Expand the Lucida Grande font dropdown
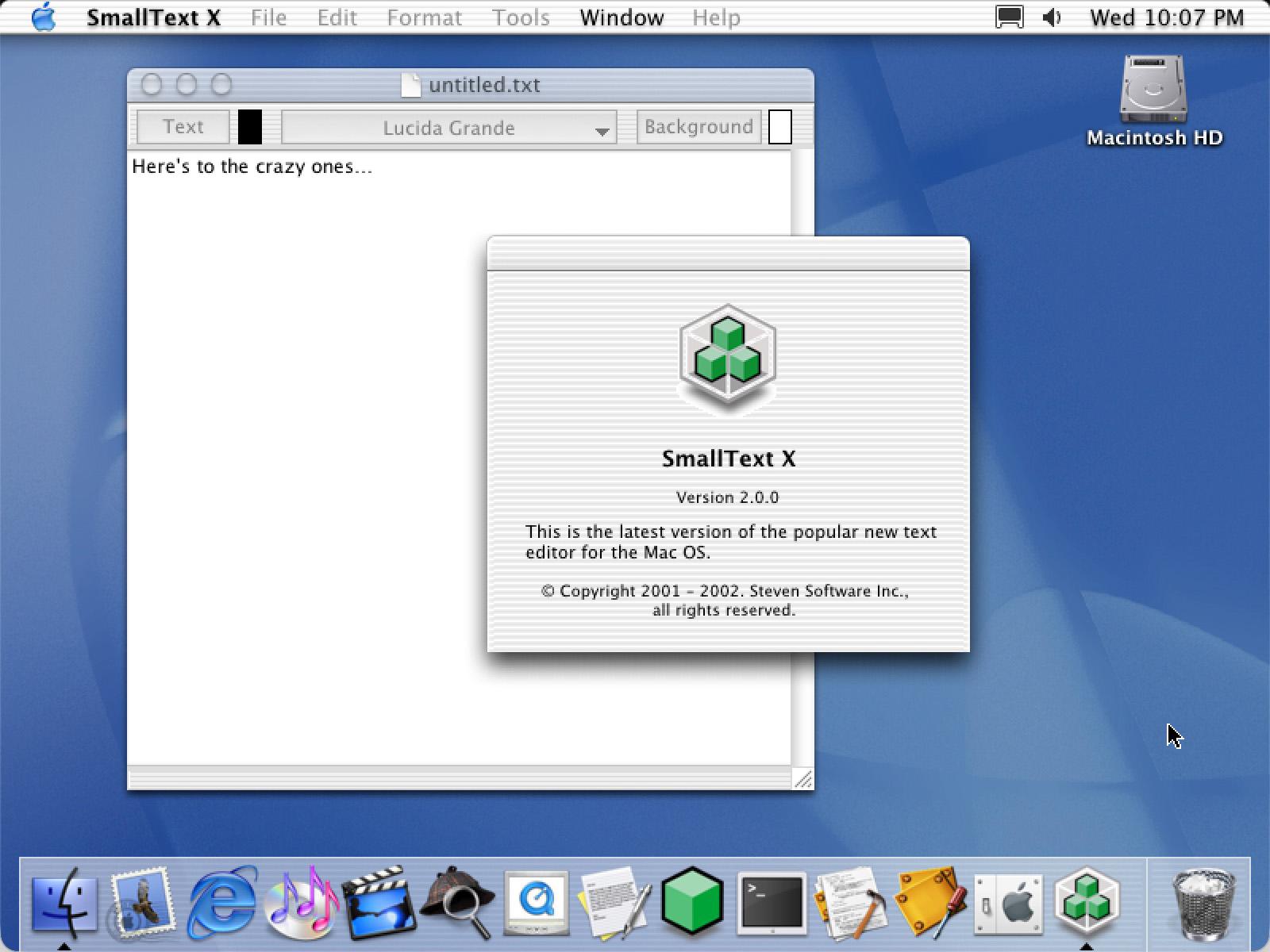 pos(449,128)
